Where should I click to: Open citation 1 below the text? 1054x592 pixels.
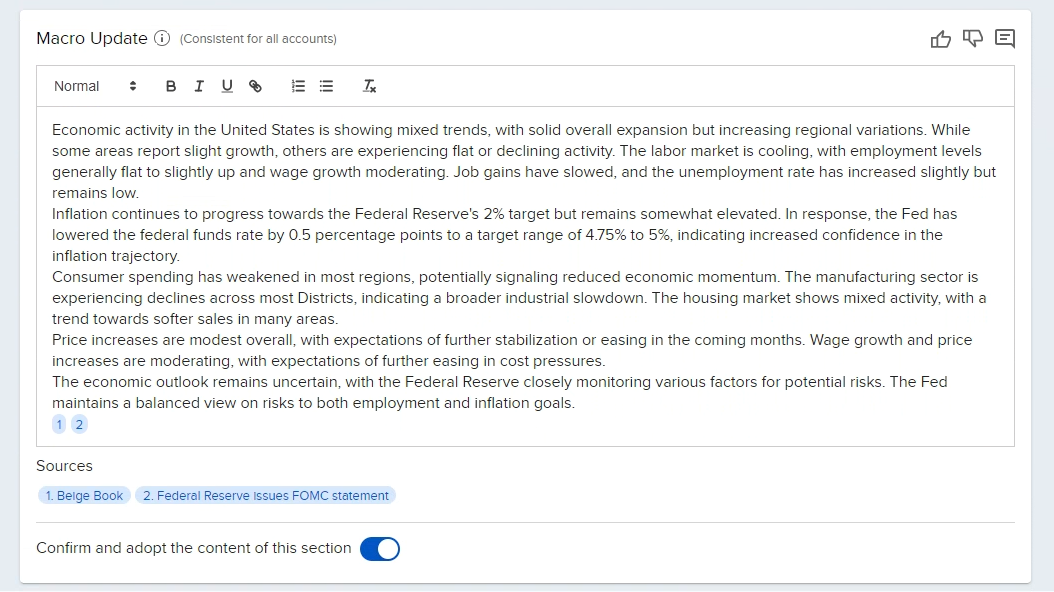58,424
